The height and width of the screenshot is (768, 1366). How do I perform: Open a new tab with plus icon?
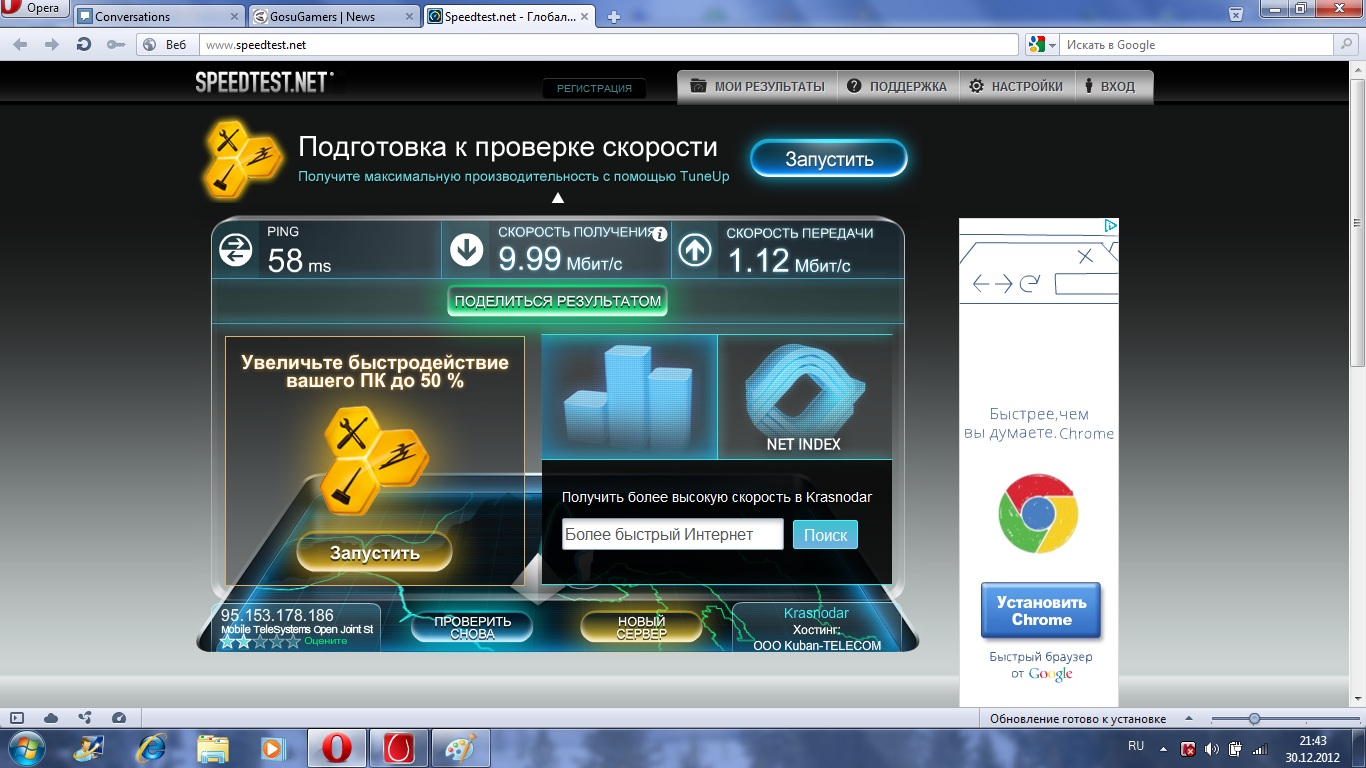pos(614,17)
